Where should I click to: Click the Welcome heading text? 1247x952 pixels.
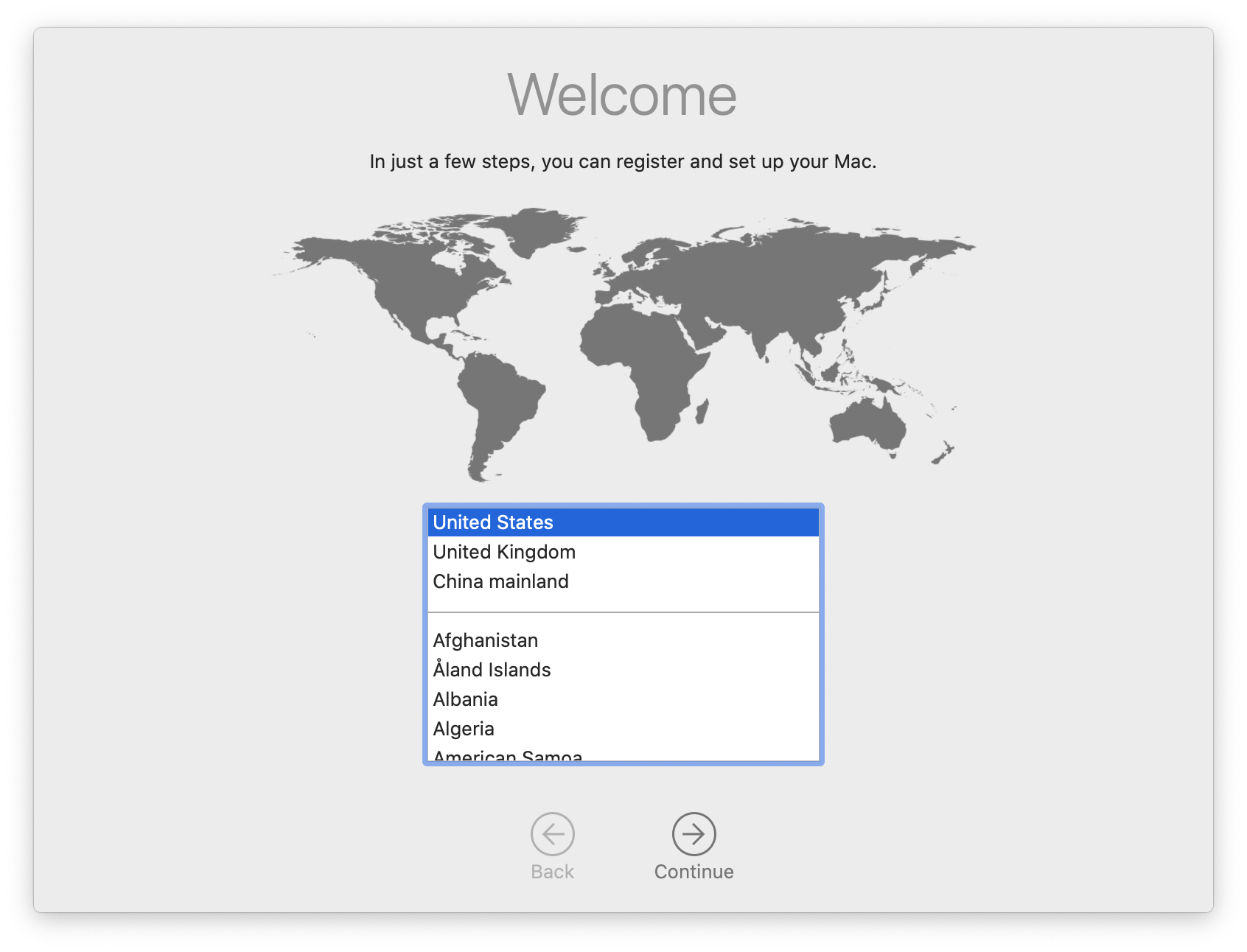623,94
